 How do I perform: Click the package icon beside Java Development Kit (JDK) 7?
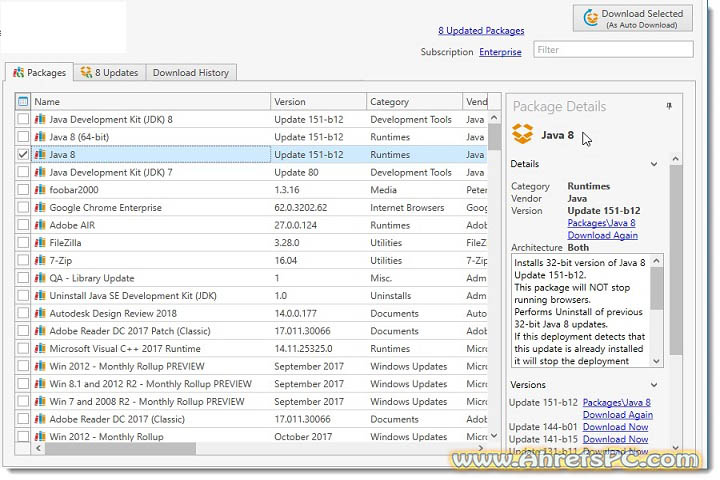pyautogui.click(x=40, y=172)
